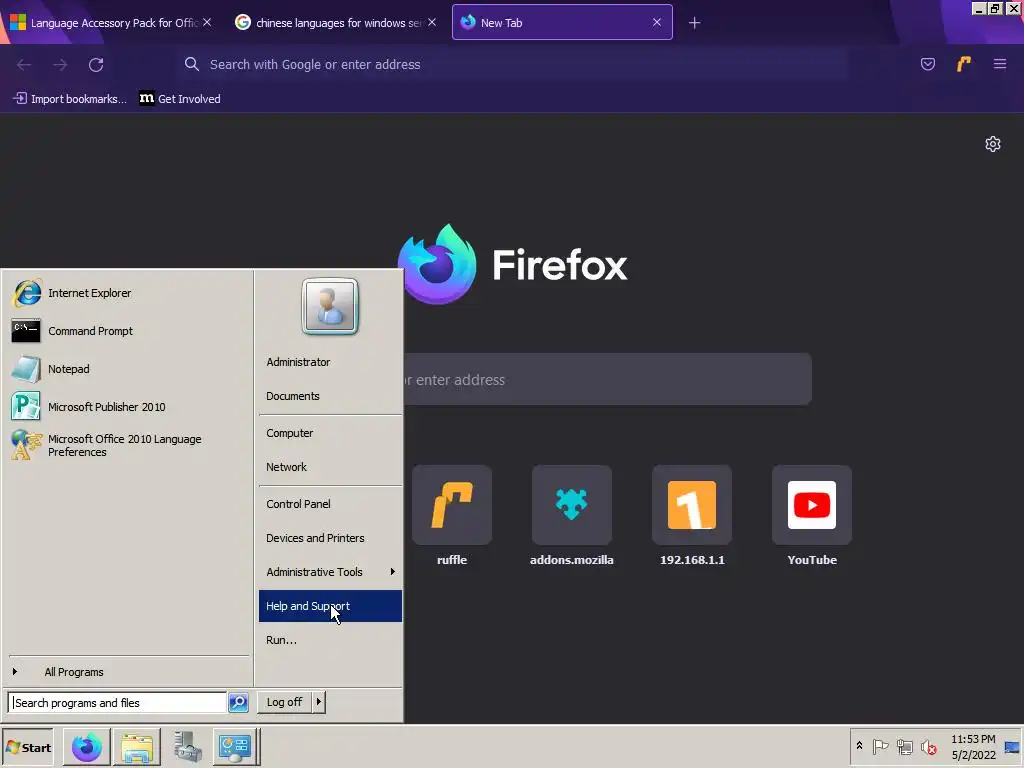Open Server Manager taskbar icon

pyautogui.click(x=187, y=747)
